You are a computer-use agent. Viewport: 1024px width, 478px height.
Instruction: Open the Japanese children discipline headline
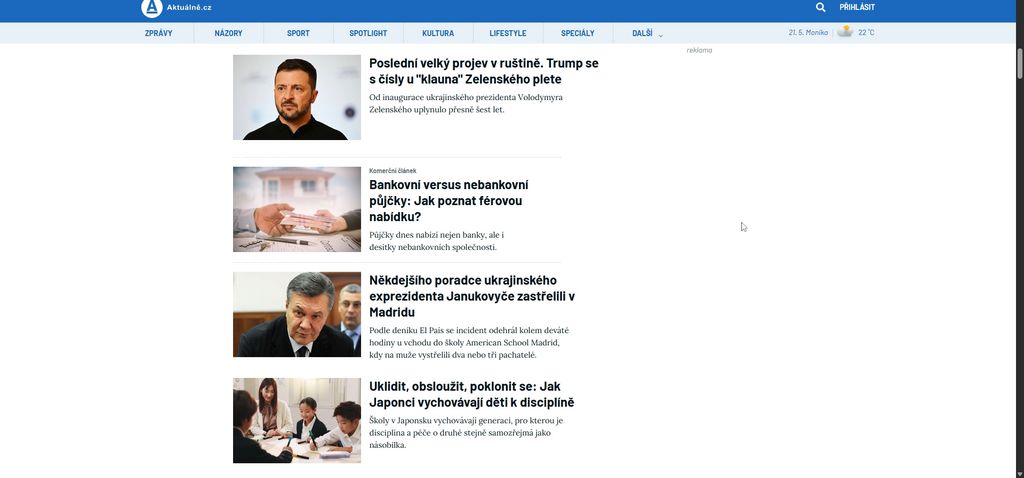coord(472,394)
